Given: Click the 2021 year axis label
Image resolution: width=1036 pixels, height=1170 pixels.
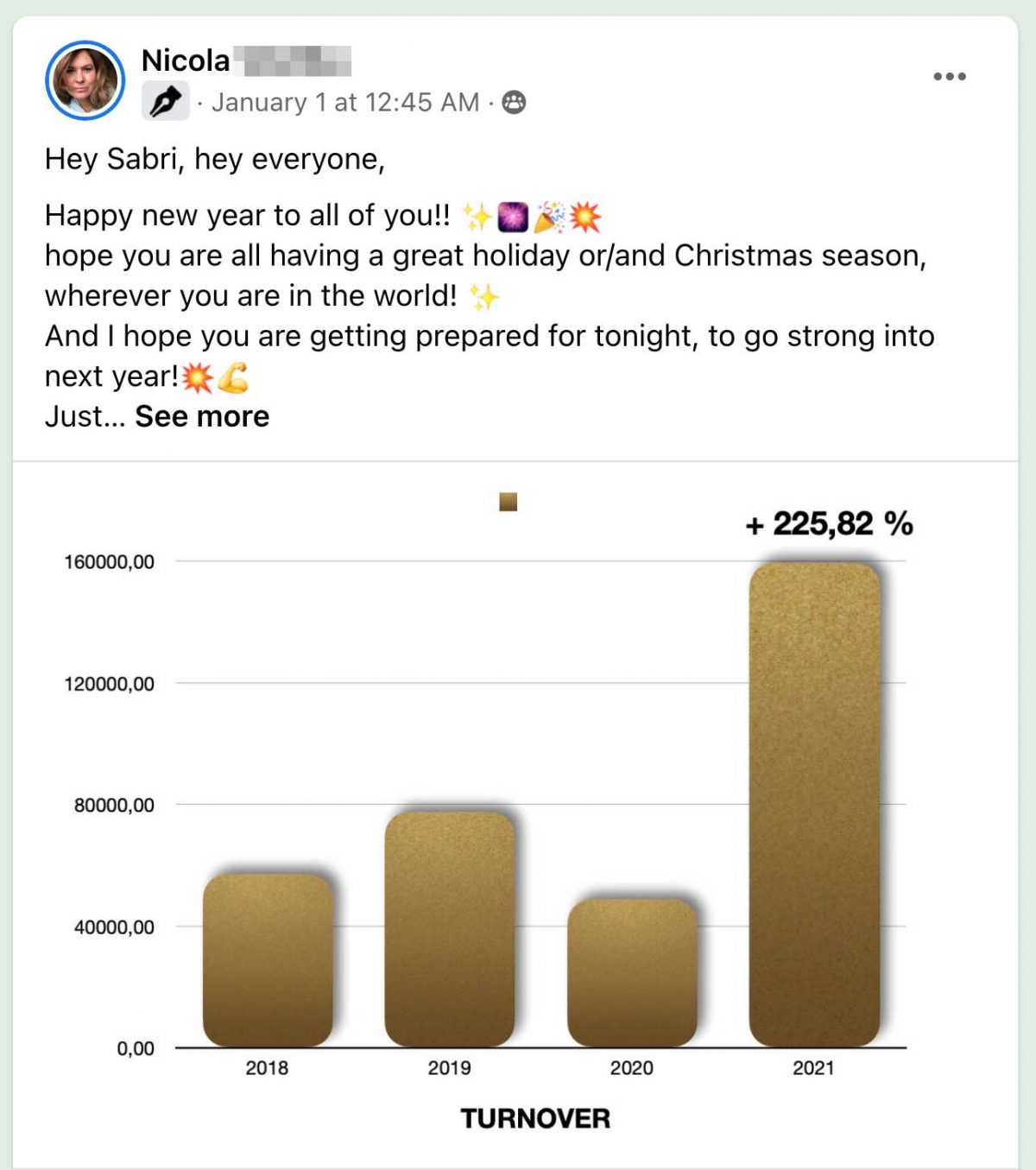Looking at the screenshot, I should pyautogui.click(x=813, y=1068).
